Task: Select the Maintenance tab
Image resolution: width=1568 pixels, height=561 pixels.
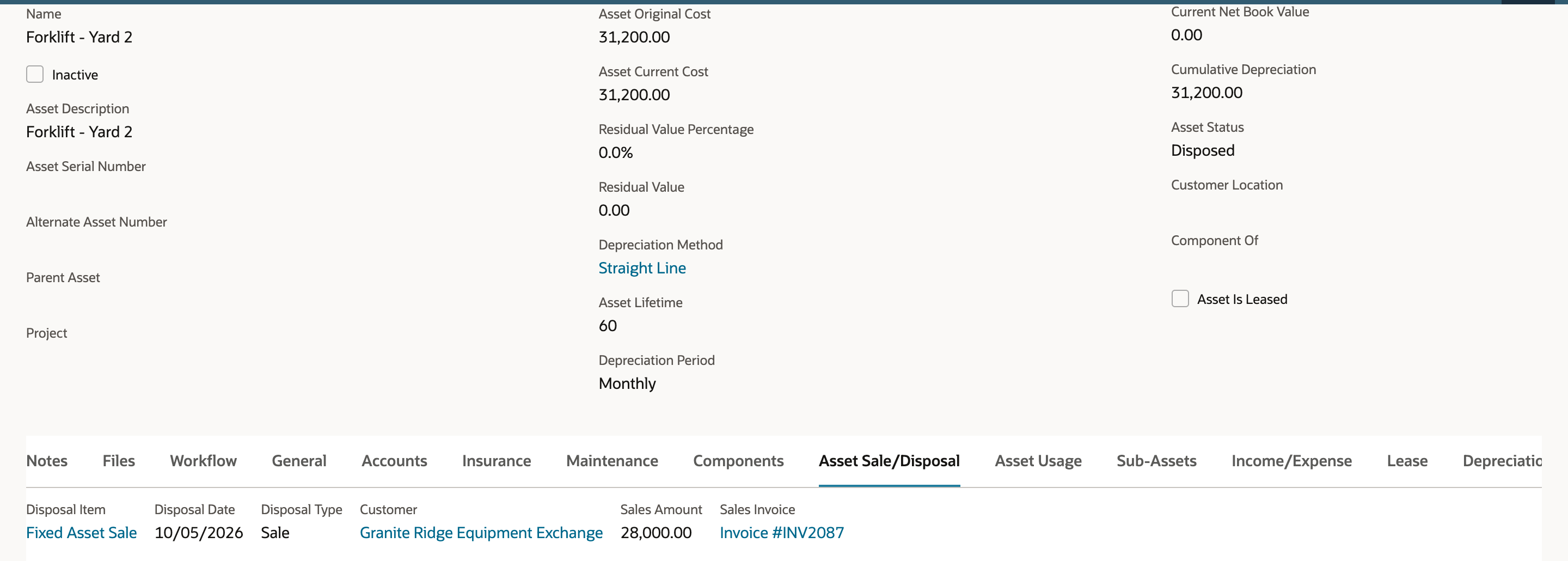Action: 612,461
